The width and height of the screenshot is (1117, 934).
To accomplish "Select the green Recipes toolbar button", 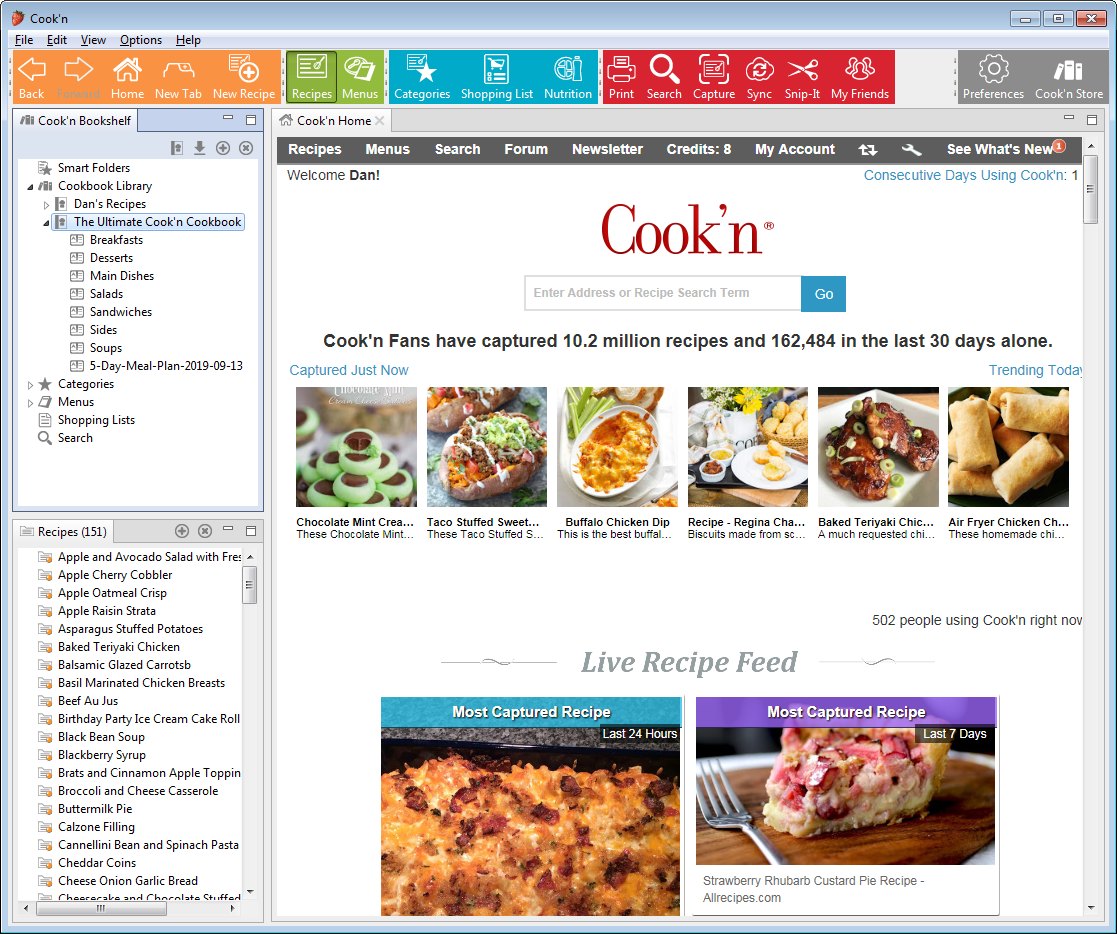I will pos(311,77).
